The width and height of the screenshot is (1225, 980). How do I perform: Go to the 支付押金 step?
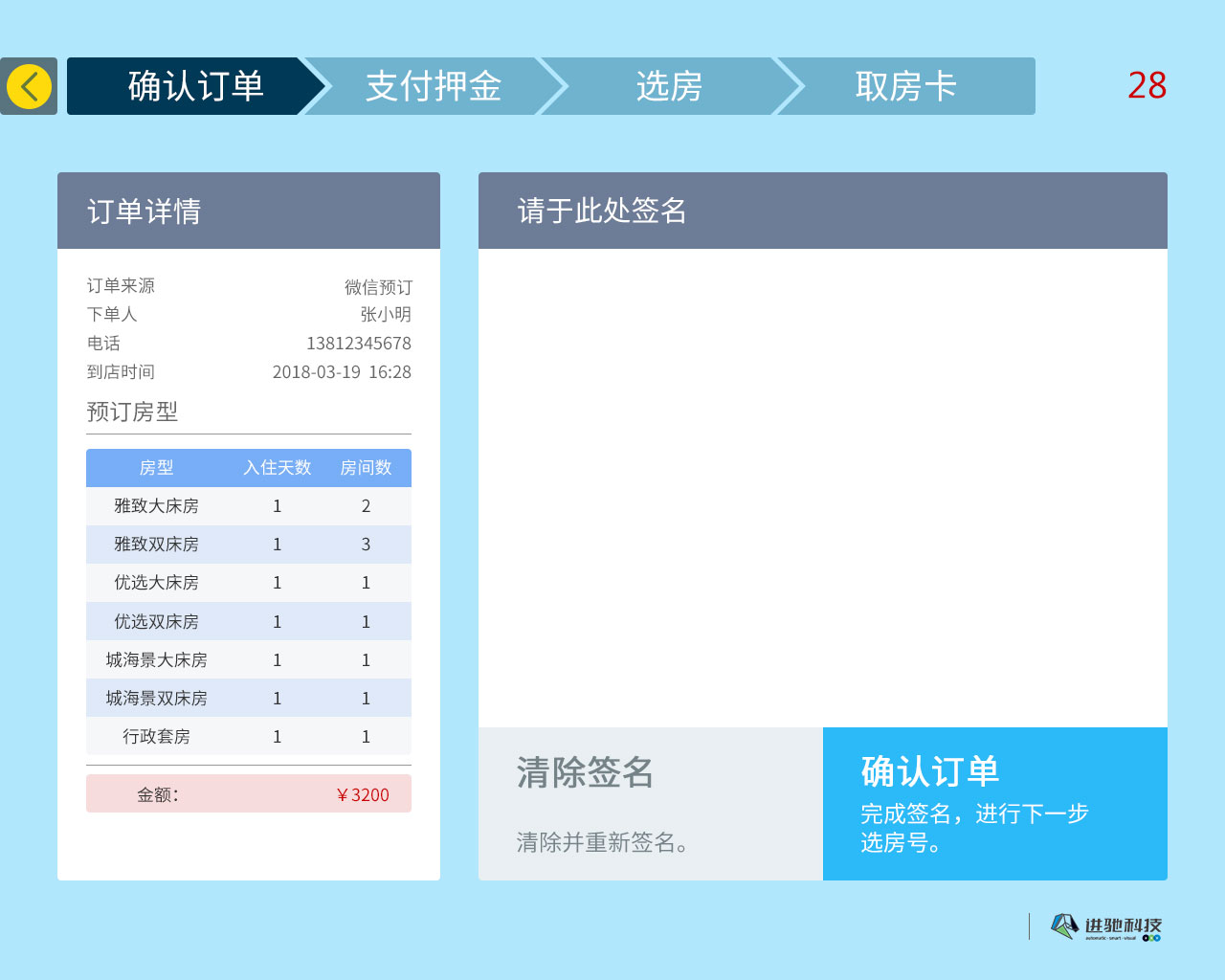pyautogui.click(x=433, y=86)
